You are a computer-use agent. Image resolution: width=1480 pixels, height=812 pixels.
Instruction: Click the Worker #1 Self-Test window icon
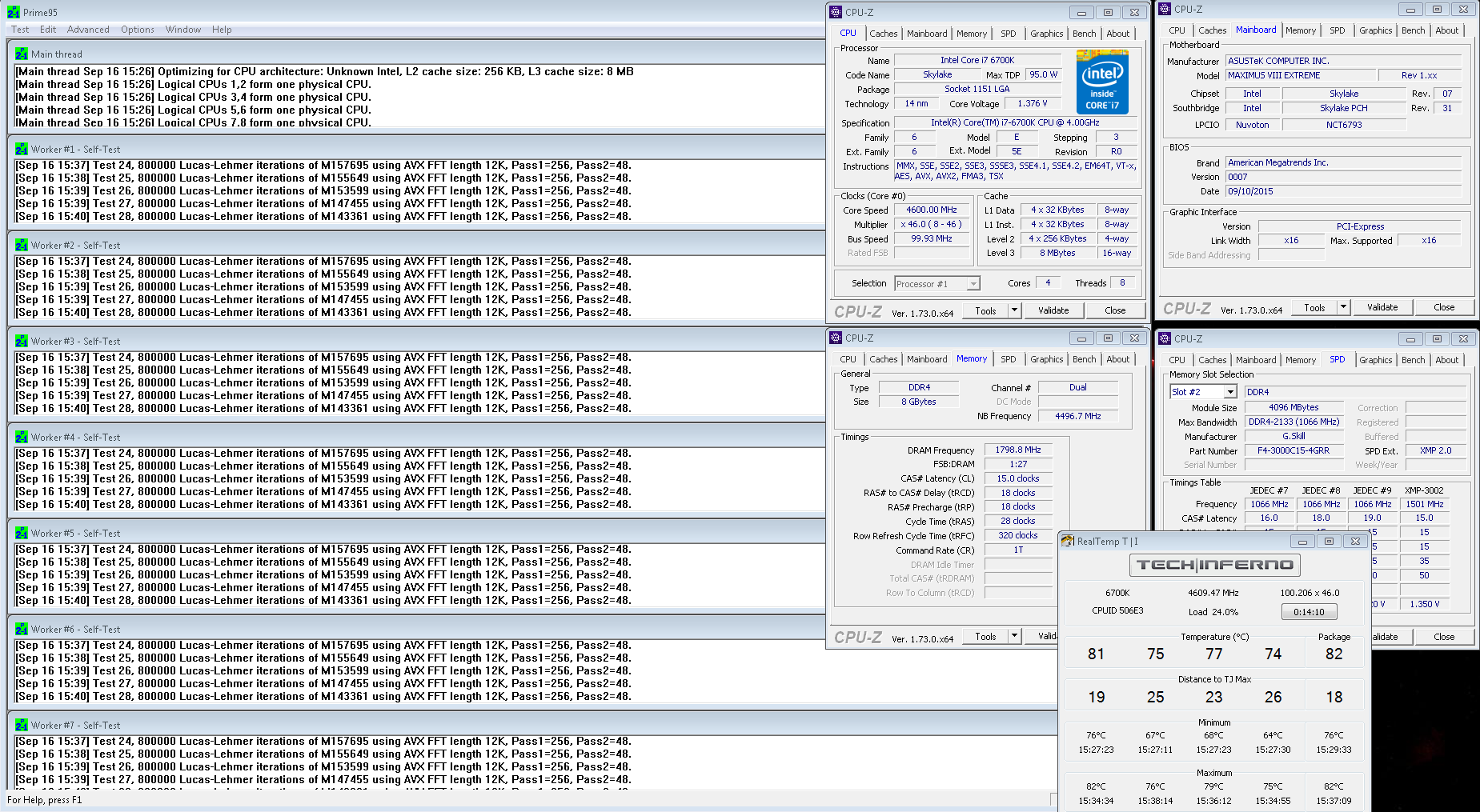point(22,149)
